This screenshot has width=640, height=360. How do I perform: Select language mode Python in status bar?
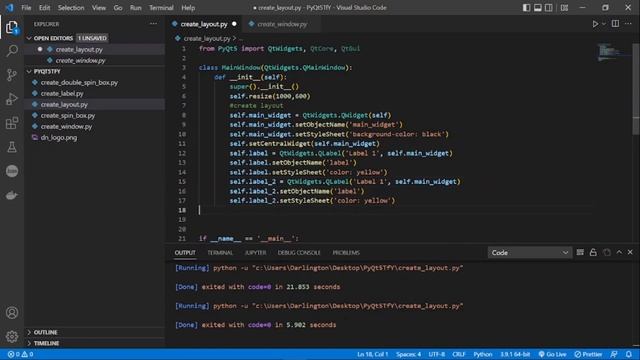482,354
